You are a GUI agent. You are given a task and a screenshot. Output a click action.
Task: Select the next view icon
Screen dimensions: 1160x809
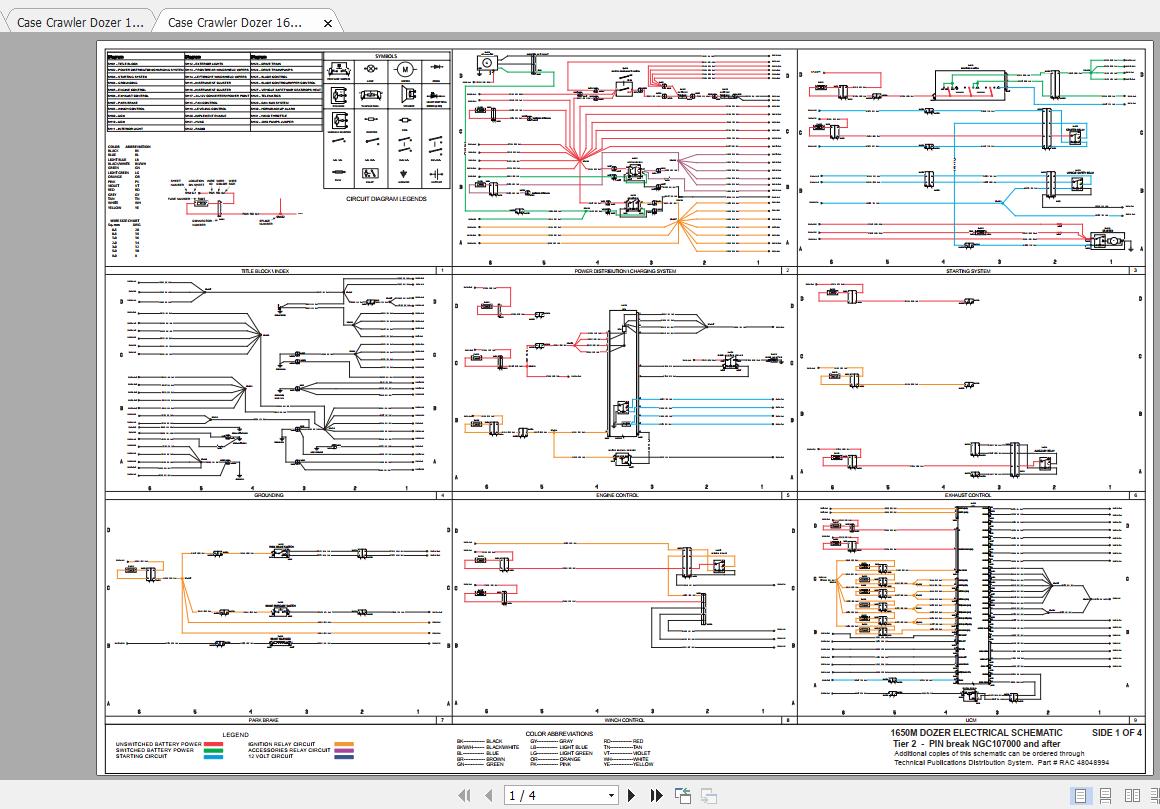pyautogui.click(x=710, y=795)
